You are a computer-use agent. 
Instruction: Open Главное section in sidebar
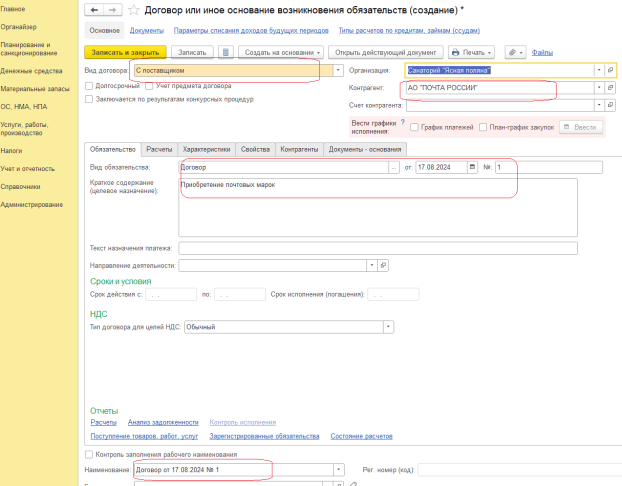pyautogui.click(x=13, y=9)
